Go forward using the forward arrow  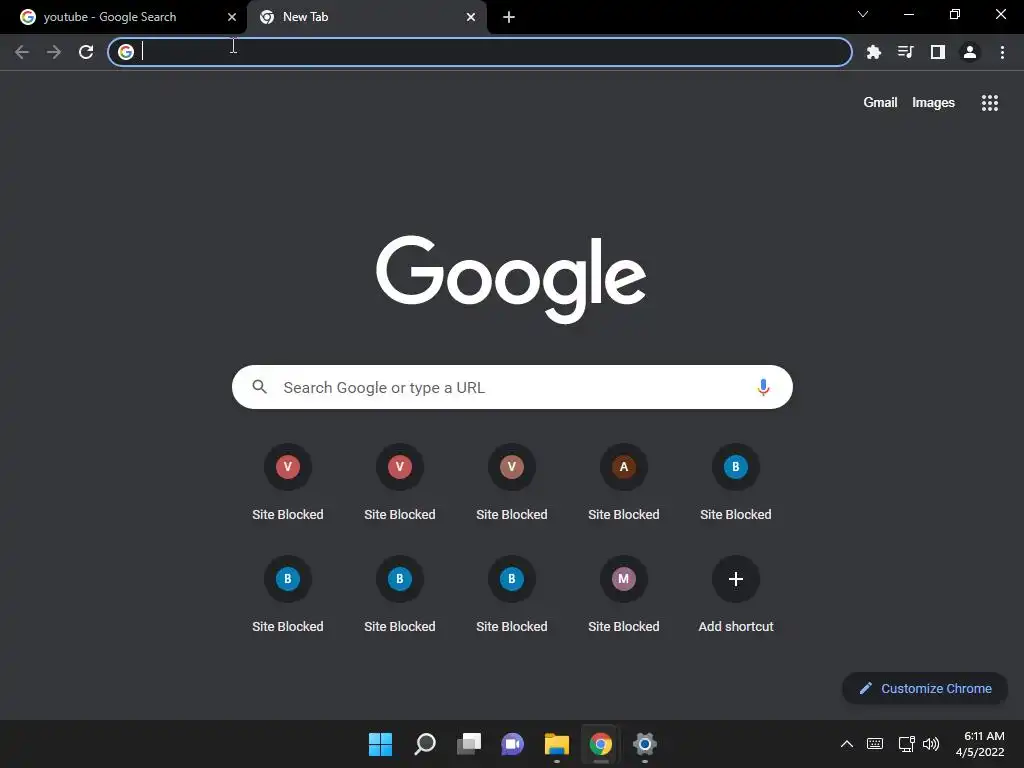tap(54, 52)
